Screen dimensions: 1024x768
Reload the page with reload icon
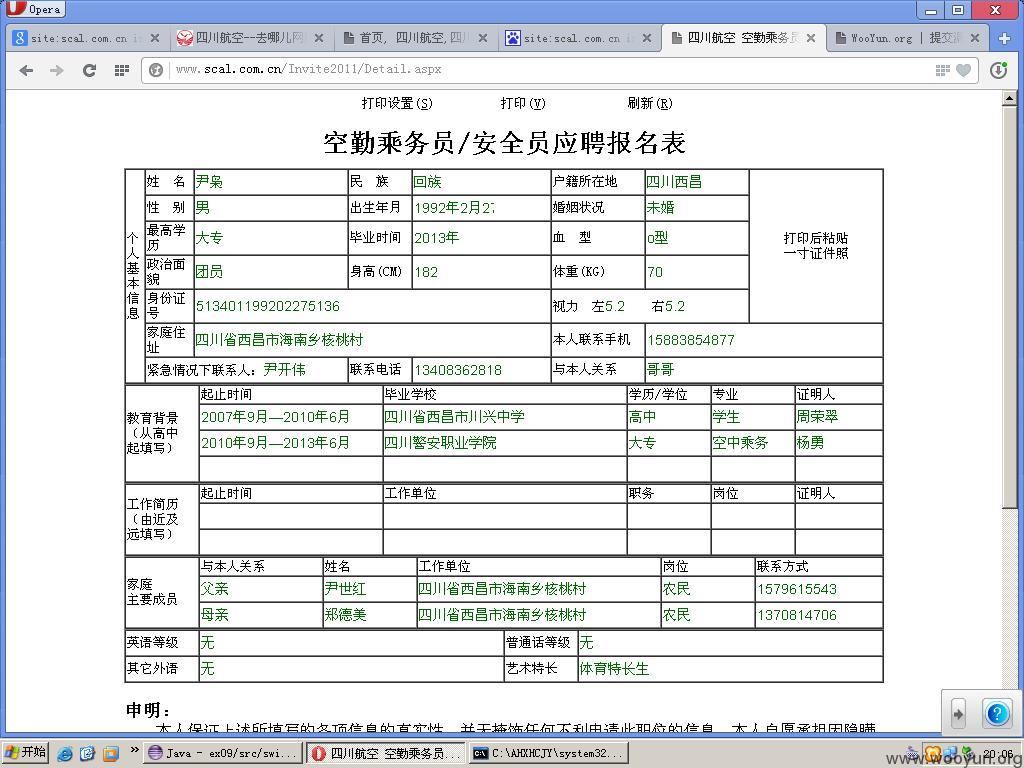89,70
